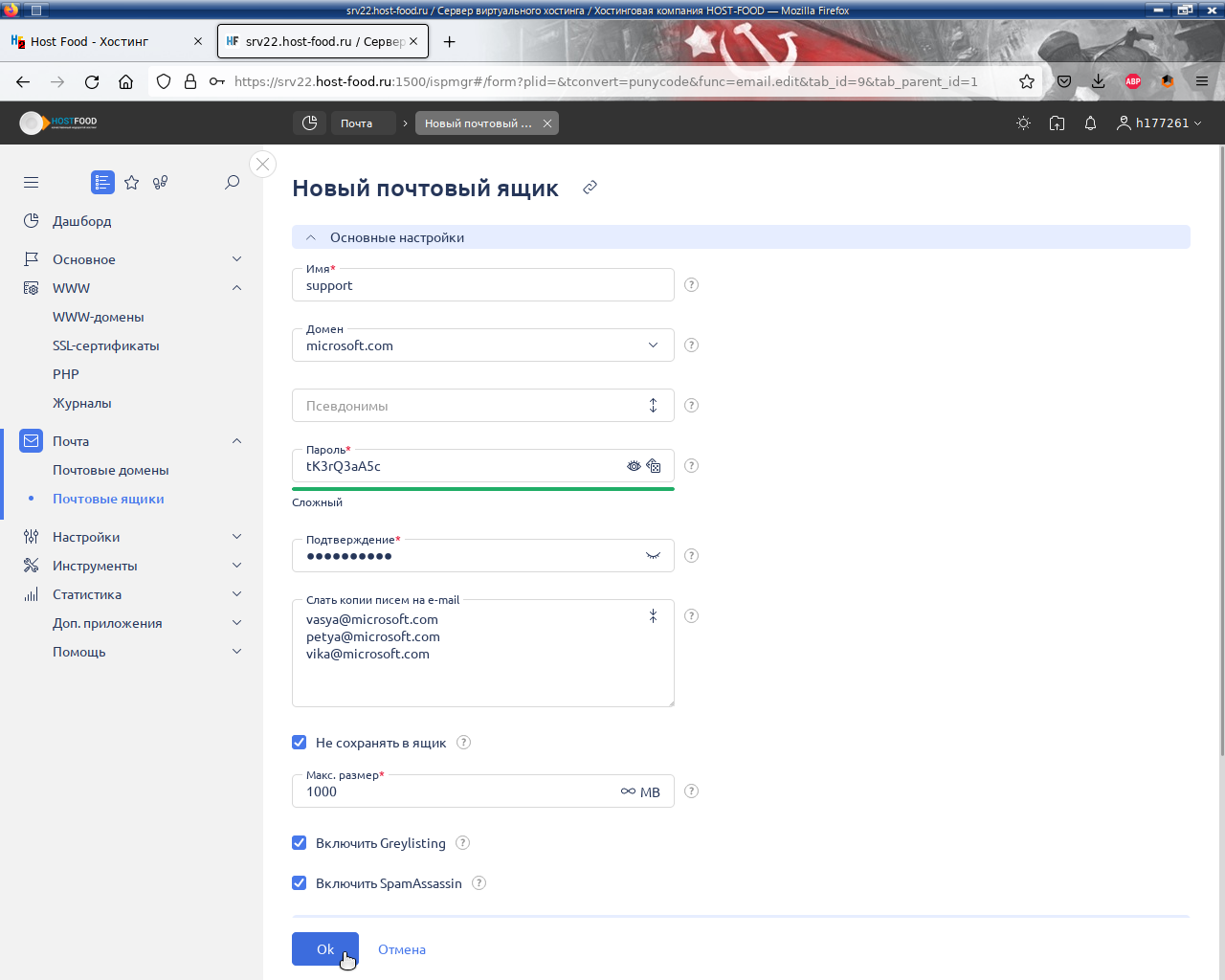Viewport: 1225px width, 980px height.
Task: Open the h177261 user menu
Action: click(1159, 123)
